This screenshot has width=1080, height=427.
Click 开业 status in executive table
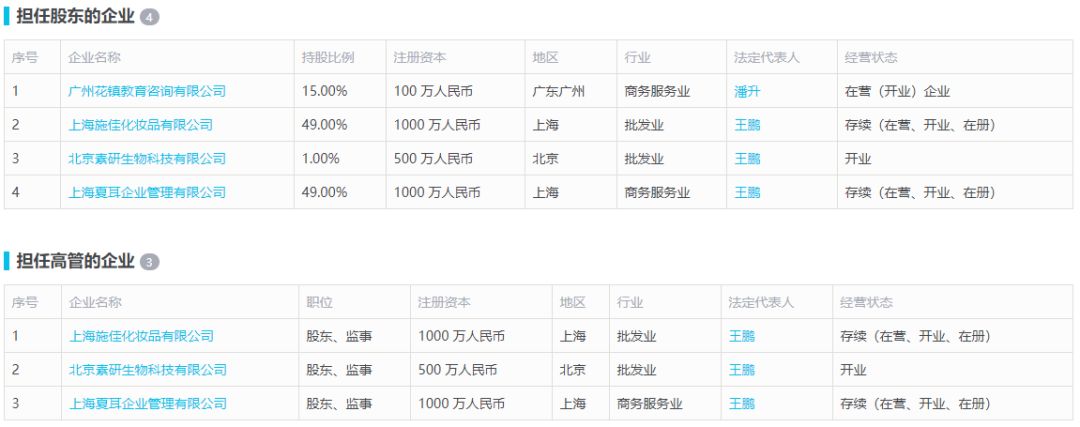pyautogui.click(x=853, y=370)
